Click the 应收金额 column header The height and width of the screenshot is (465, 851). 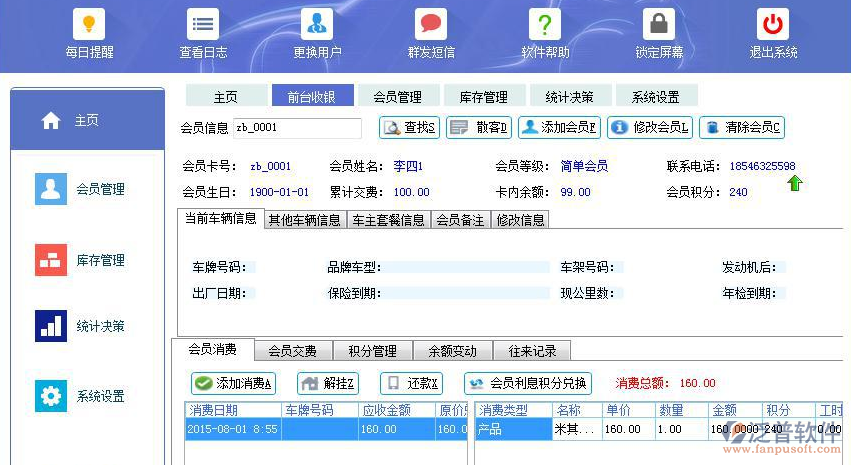[397, 410]
